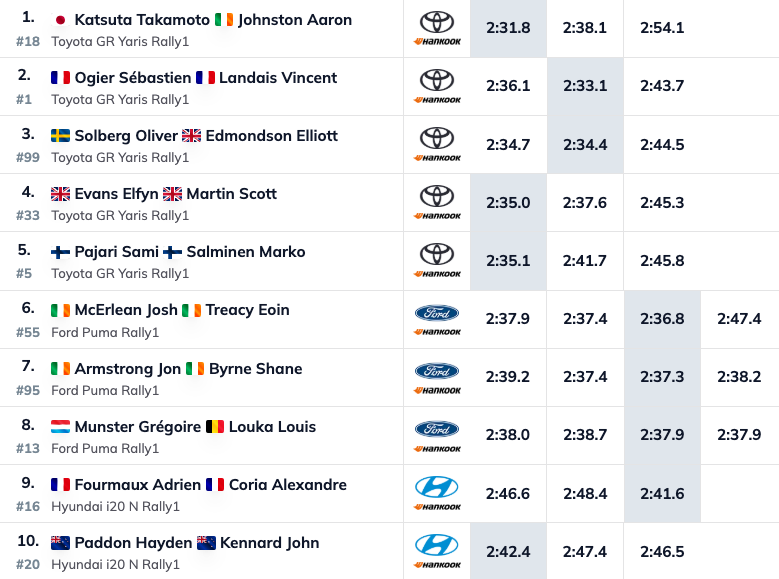Click McErlean's highlighted 2:36.8 time
This screenshot has width=779, height=579.
(x=662, y=319)
